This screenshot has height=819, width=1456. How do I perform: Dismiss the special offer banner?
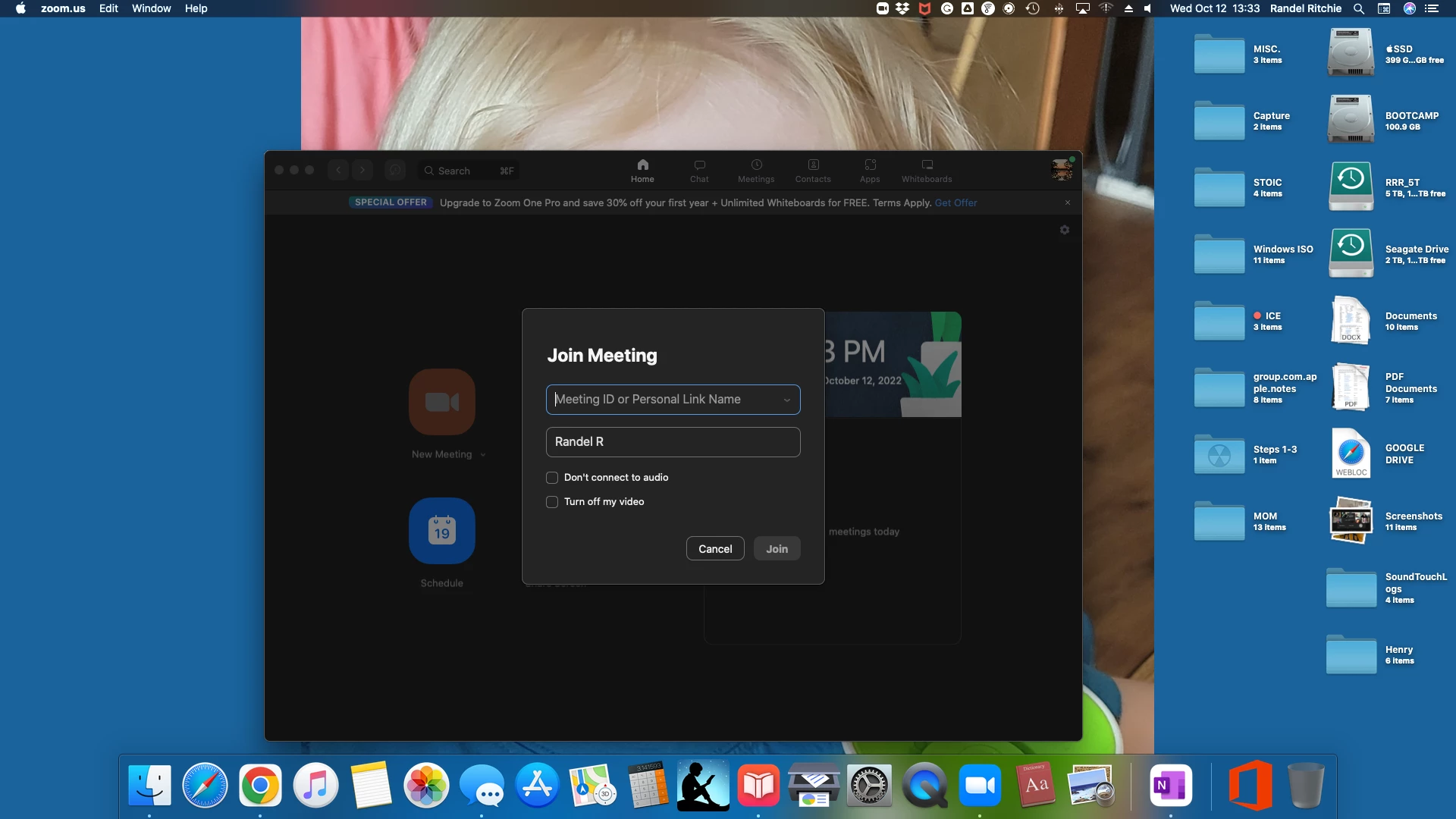(x=1068, y=202)
